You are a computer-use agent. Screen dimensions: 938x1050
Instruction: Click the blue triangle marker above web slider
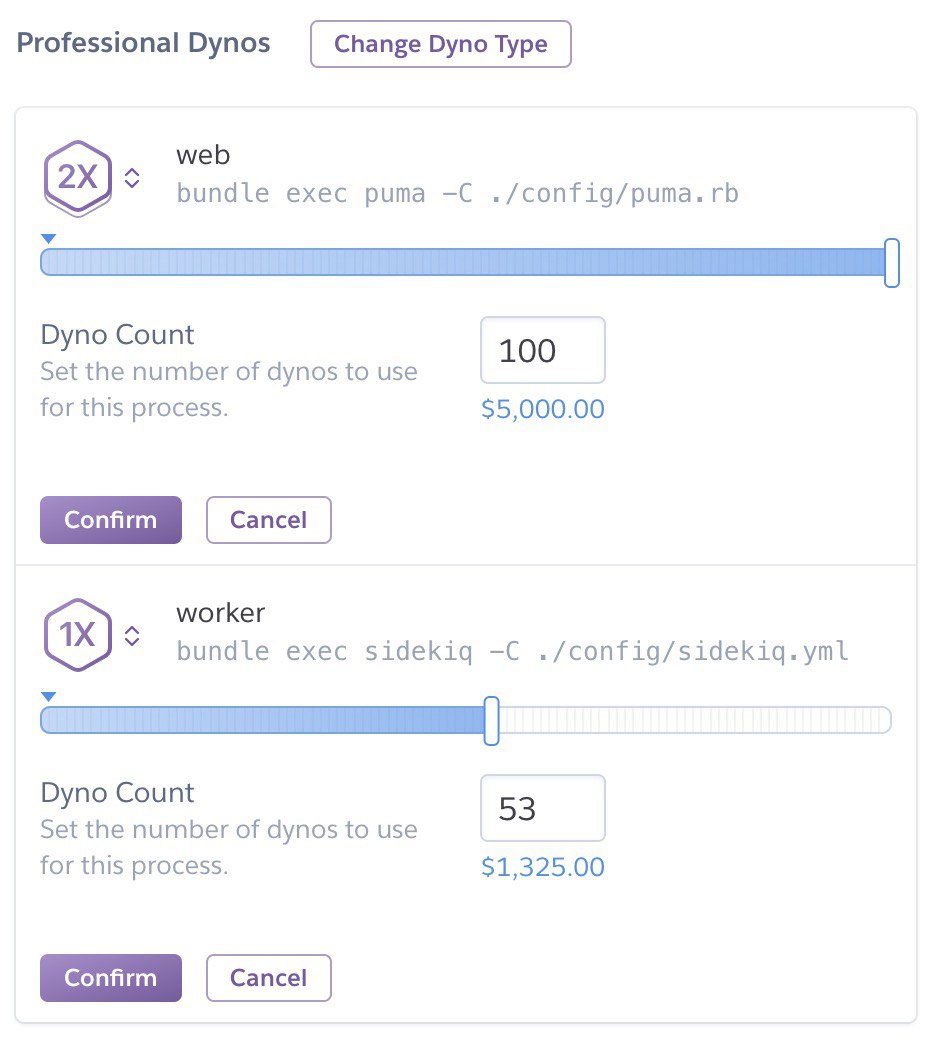coord(48,239)
